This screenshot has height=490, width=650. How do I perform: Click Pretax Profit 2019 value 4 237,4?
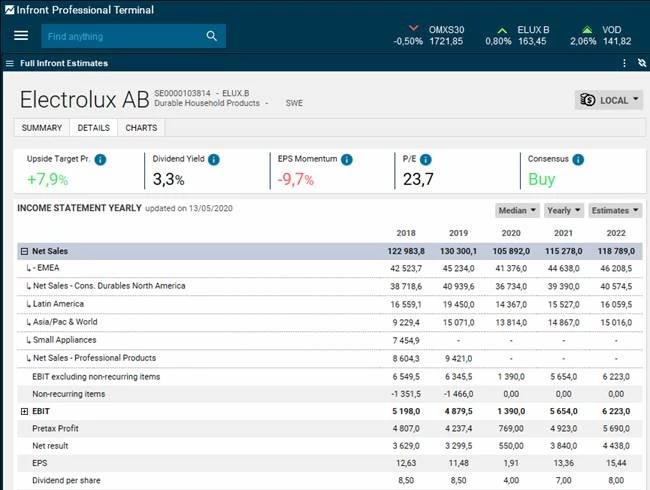[x=458, y=429]
